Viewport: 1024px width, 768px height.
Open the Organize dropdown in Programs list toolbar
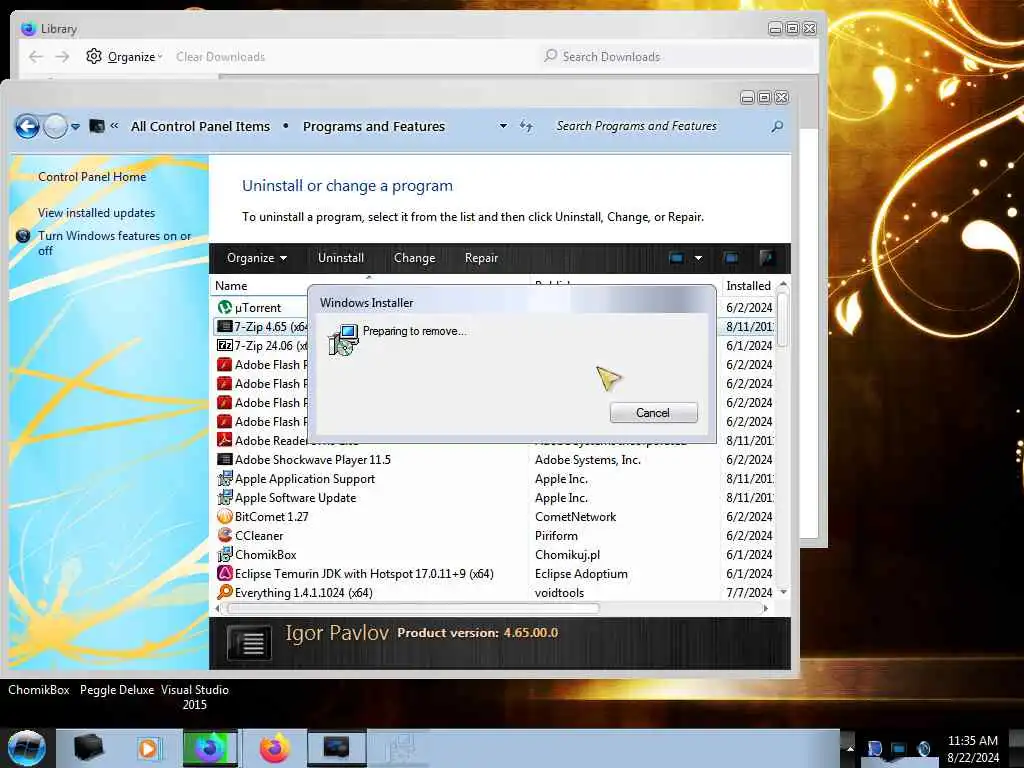pyautogui.click(x=257, y=258)
